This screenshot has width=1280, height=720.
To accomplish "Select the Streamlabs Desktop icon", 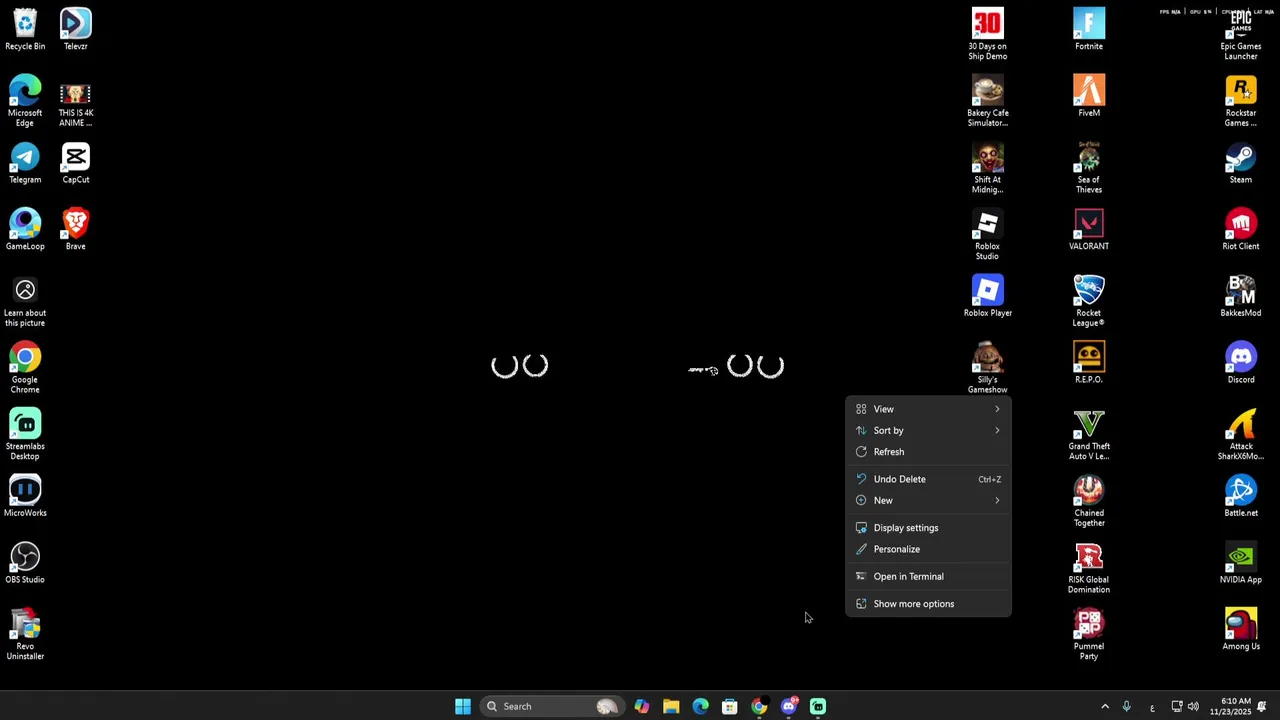I will [x=25, y=434].
